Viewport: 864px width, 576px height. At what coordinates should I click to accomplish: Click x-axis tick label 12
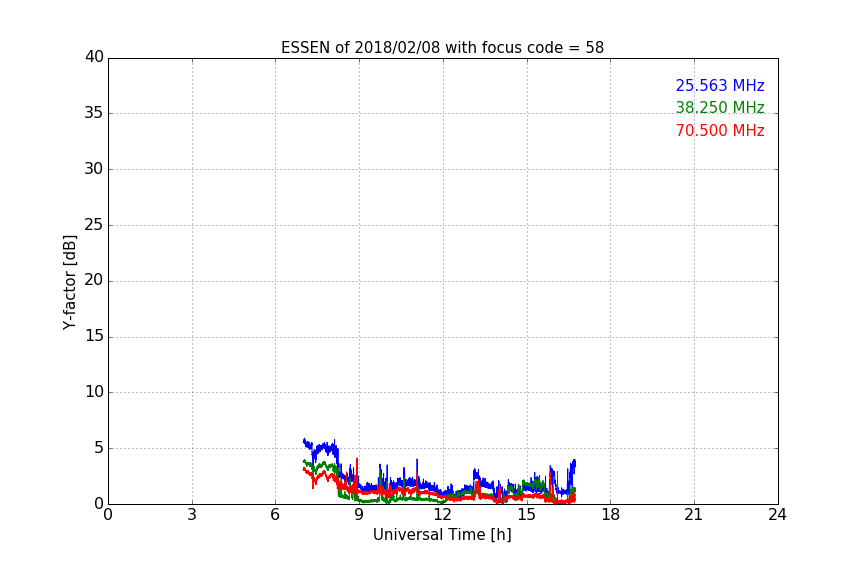pyautogui.click(x=443, y=515)
